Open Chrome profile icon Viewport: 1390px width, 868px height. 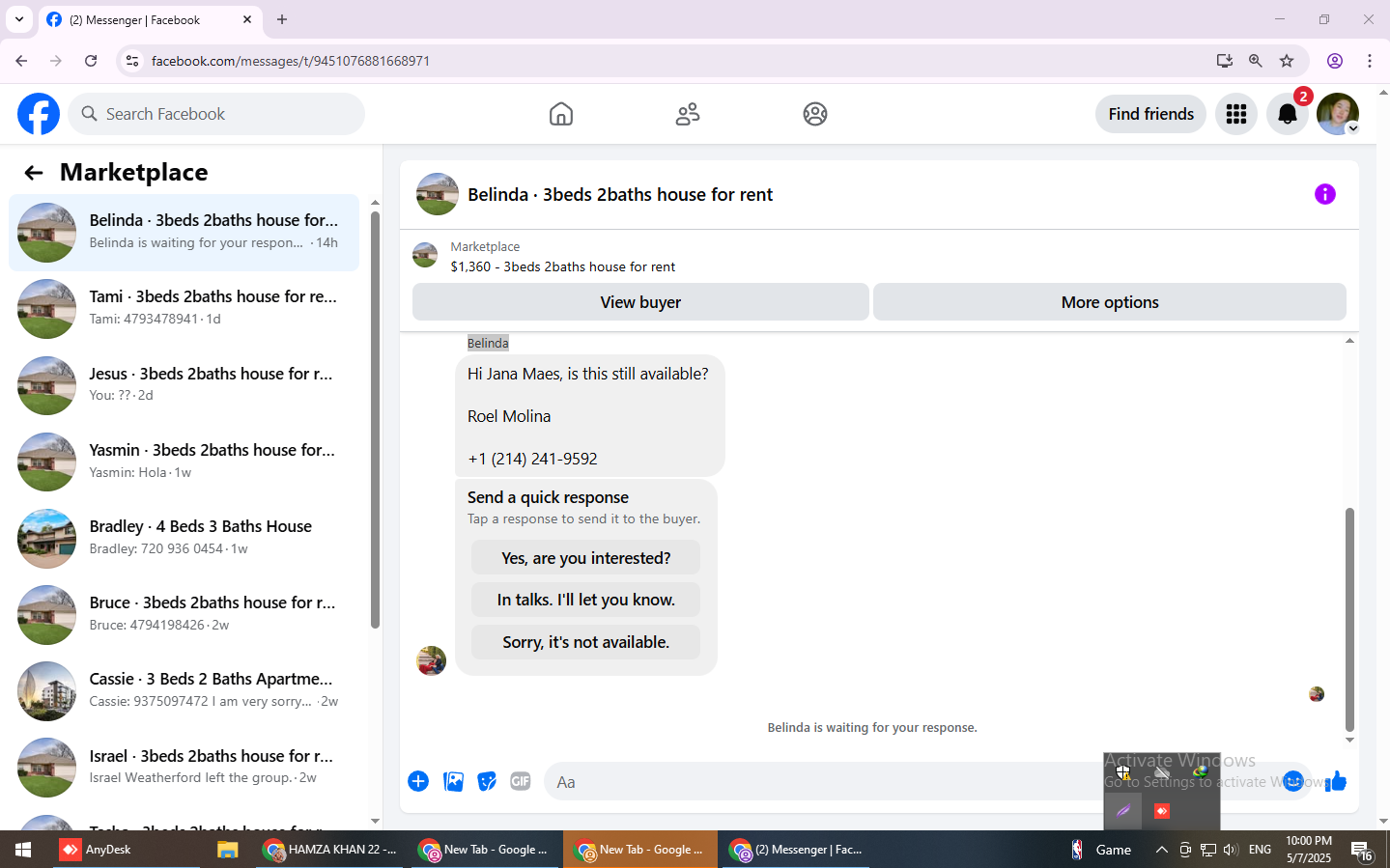click(x=1335, y=61)
